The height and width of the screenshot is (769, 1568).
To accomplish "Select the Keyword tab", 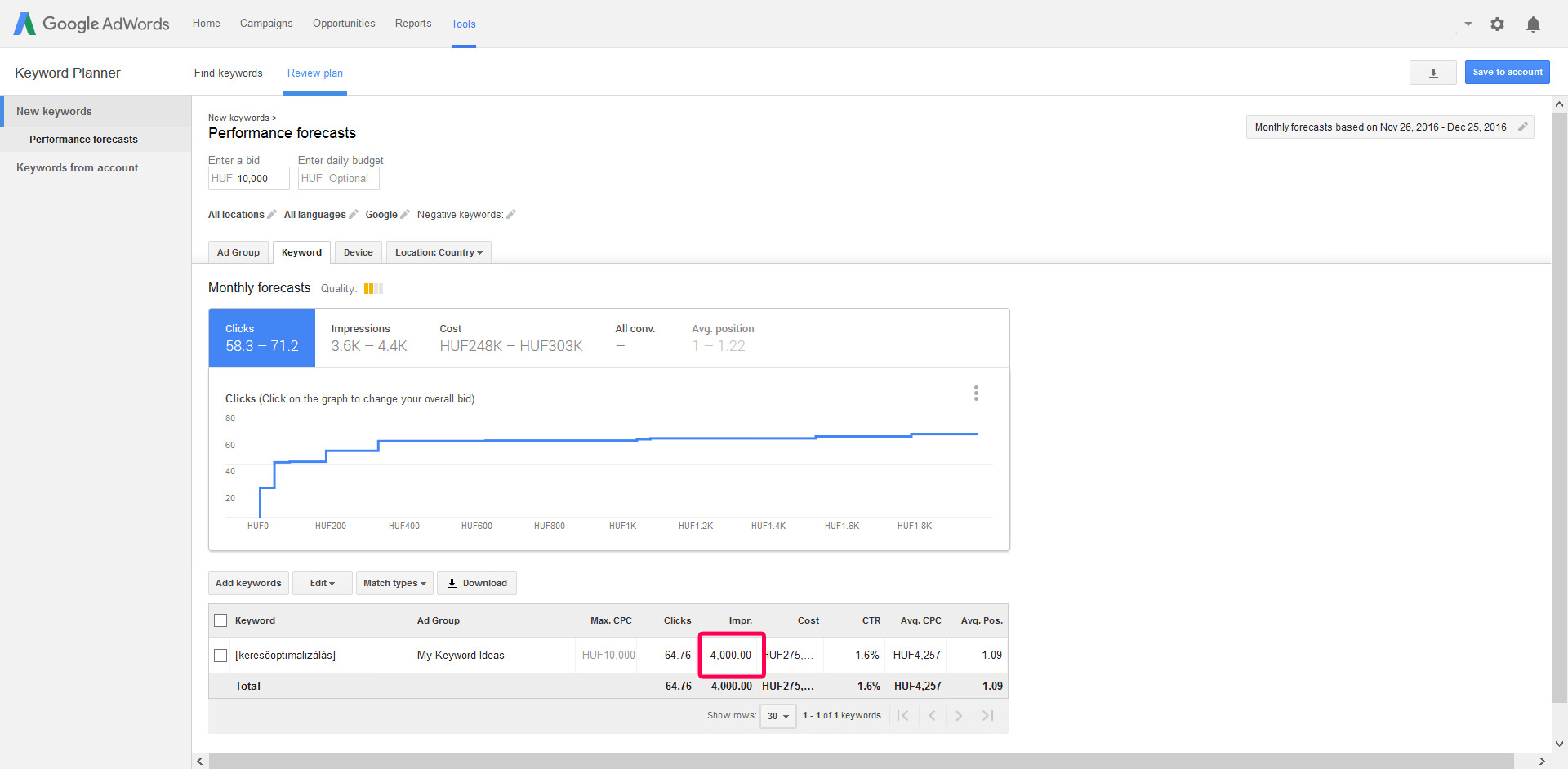I will [301, 252].
